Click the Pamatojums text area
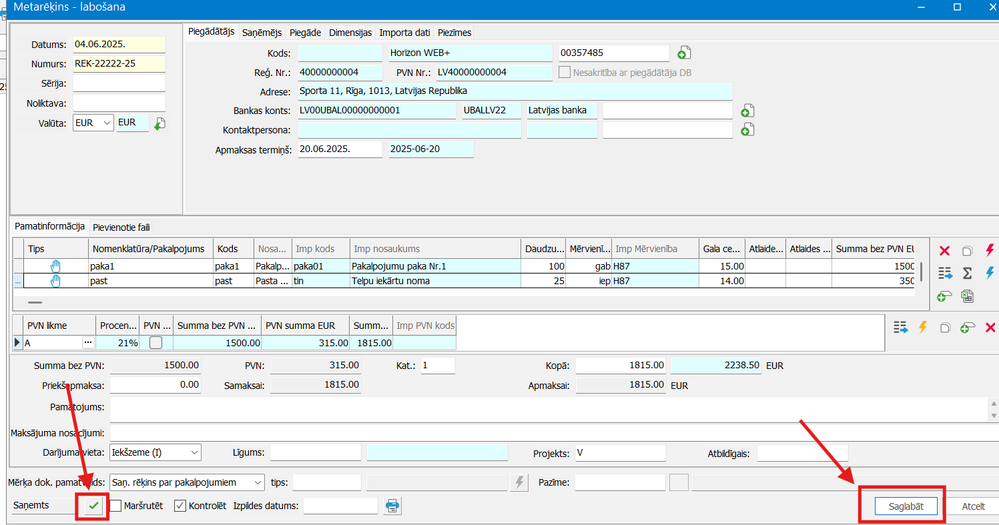Image resolution: width=999 pixels, height=525 pixels. pyautogui.click(x=549, y=409)
